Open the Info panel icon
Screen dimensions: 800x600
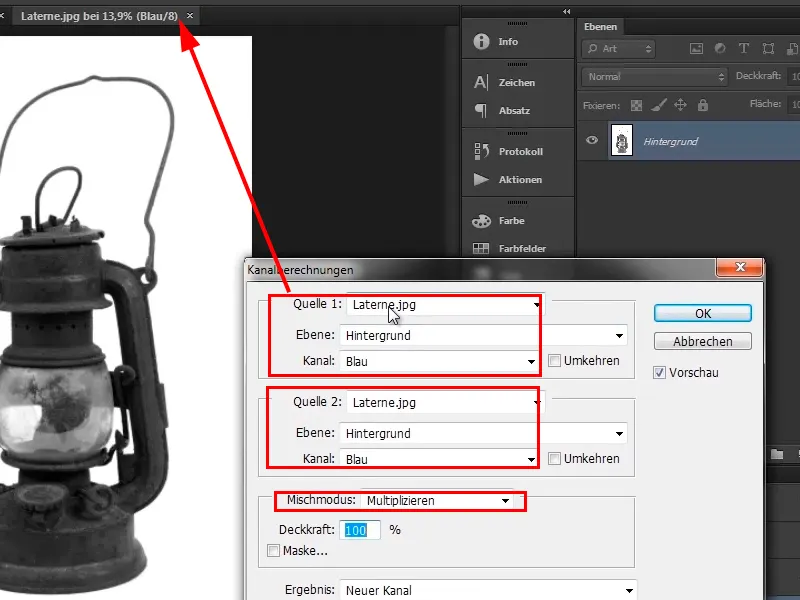tap(481, 41)
